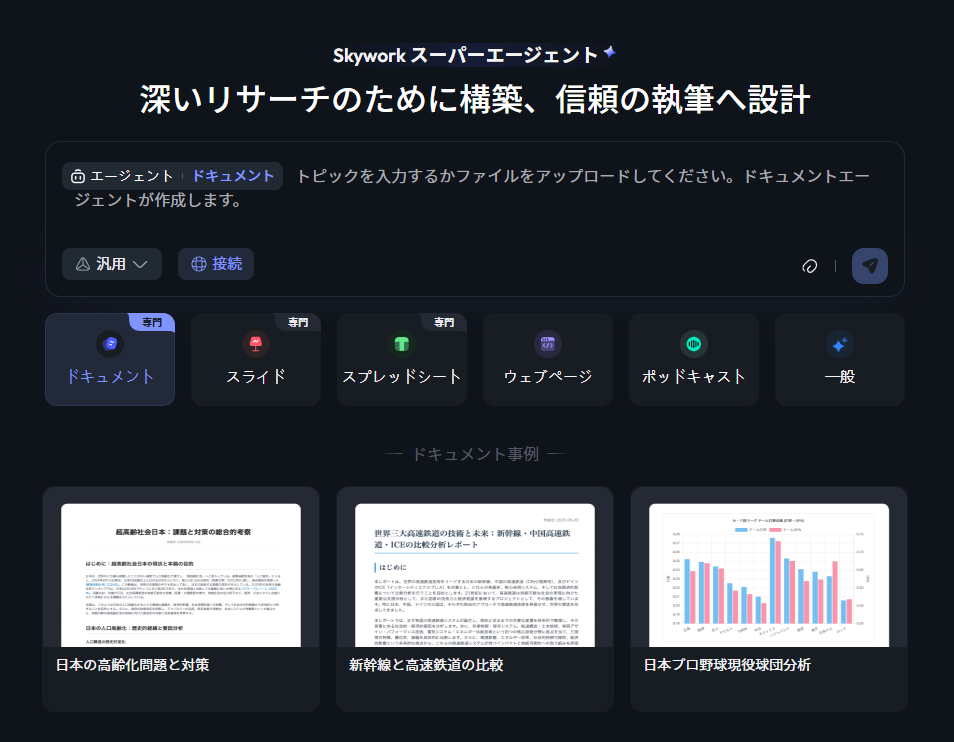
Task: Click the robot icon beside エージェント
Action: pyautogui.click(x=78, y=176)
